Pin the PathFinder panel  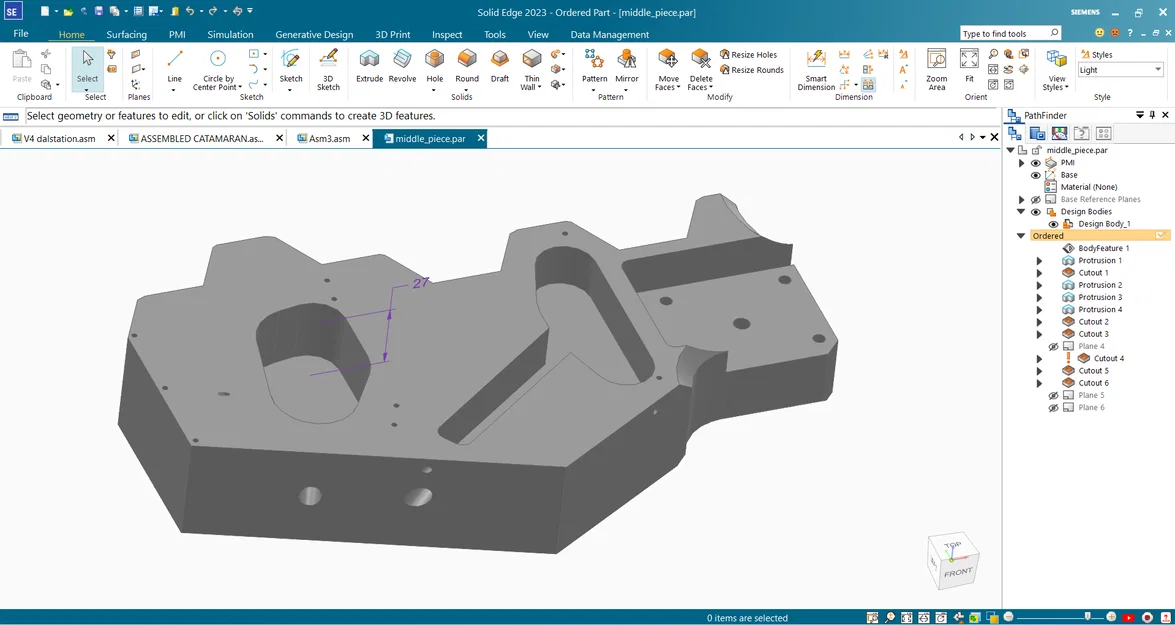pos(1152,115)
